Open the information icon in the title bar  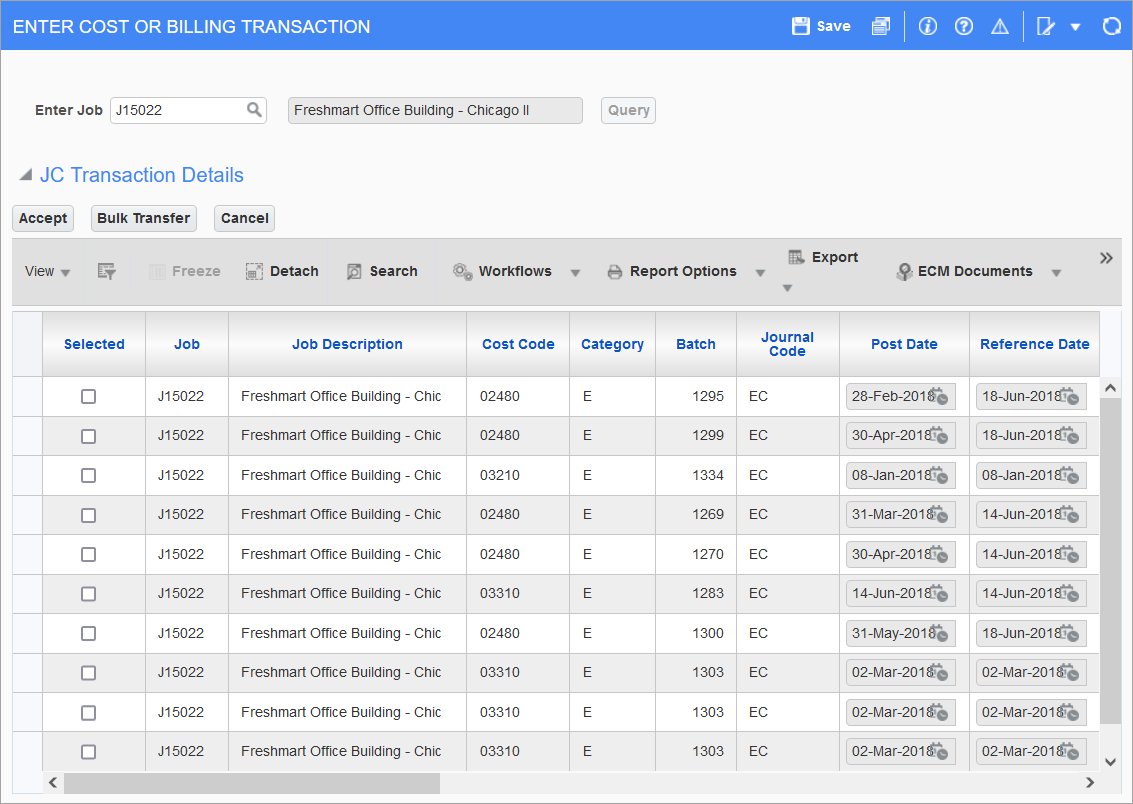point(927,26)
